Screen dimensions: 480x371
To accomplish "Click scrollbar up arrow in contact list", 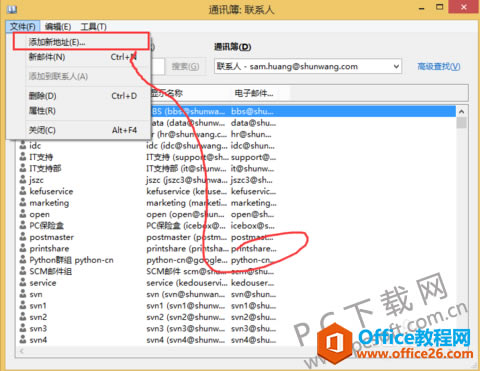I will click(x=461, y=111).
